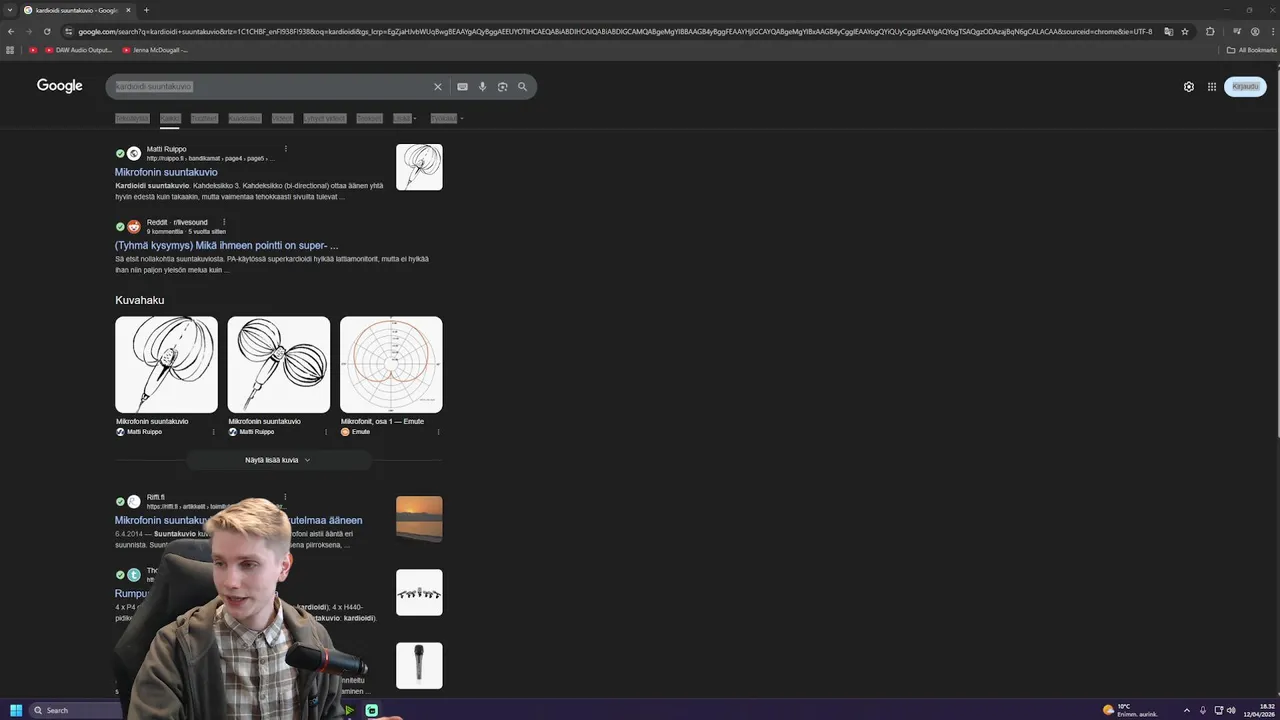Open Reddit result options three dots
This screenshot has height=720, width=1280.
[224, 222]
